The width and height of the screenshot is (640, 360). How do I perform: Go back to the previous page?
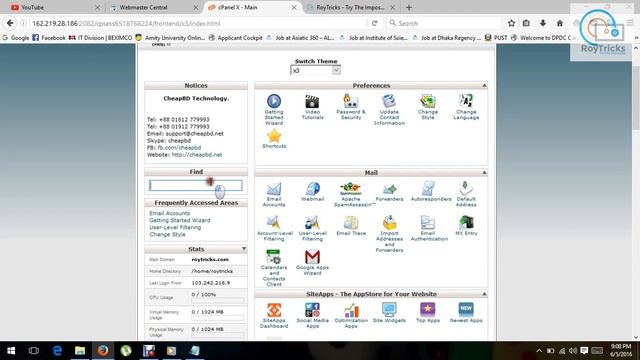coord(10,23)
